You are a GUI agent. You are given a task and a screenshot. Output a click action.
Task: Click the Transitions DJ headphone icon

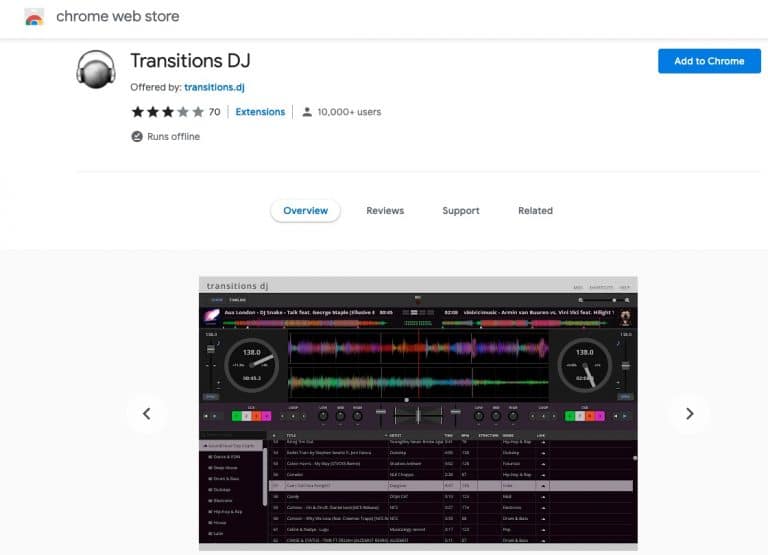click(x=96, y=70)
